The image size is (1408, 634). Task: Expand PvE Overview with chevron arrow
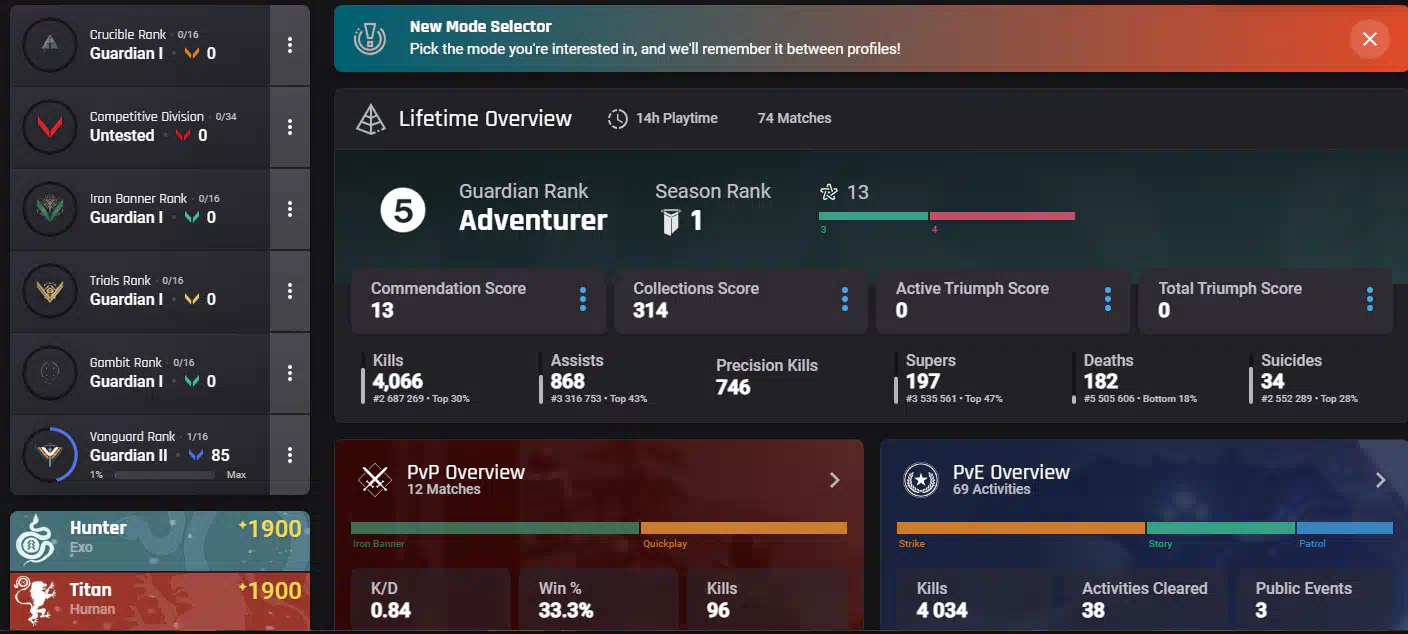(1381, 480)
